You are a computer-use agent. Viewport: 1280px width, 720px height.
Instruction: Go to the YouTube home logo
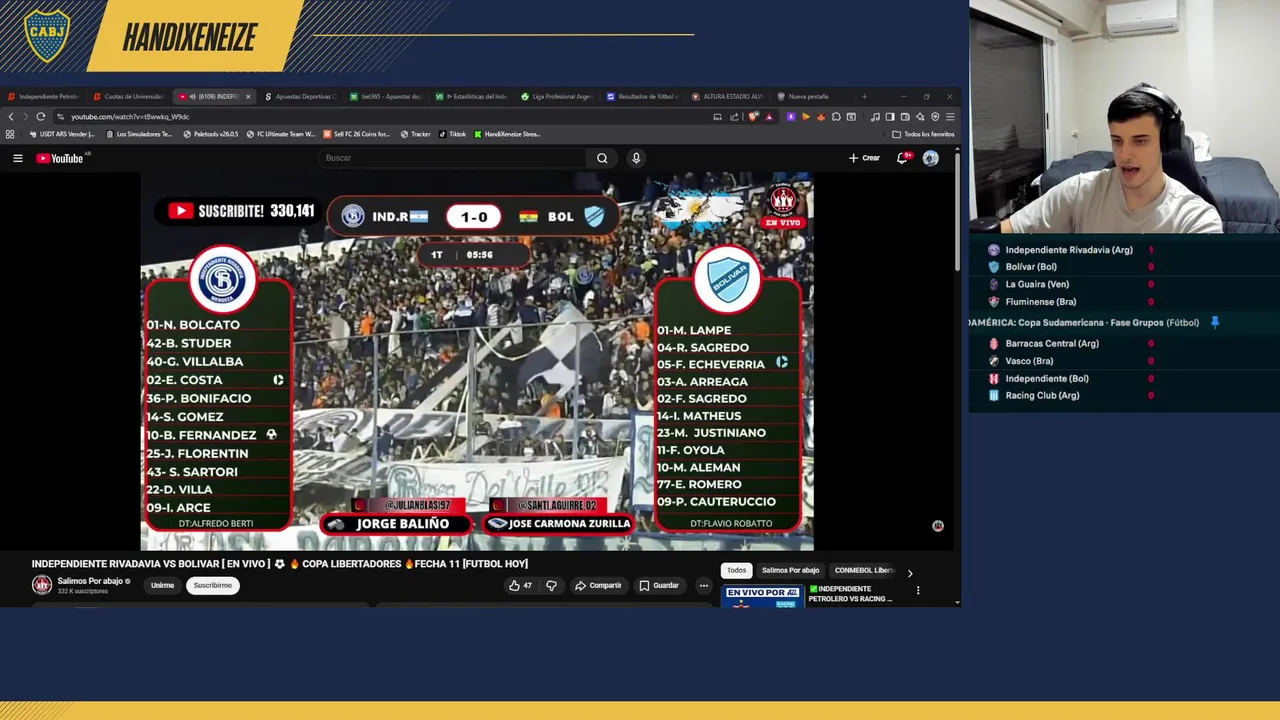(60, 158)
